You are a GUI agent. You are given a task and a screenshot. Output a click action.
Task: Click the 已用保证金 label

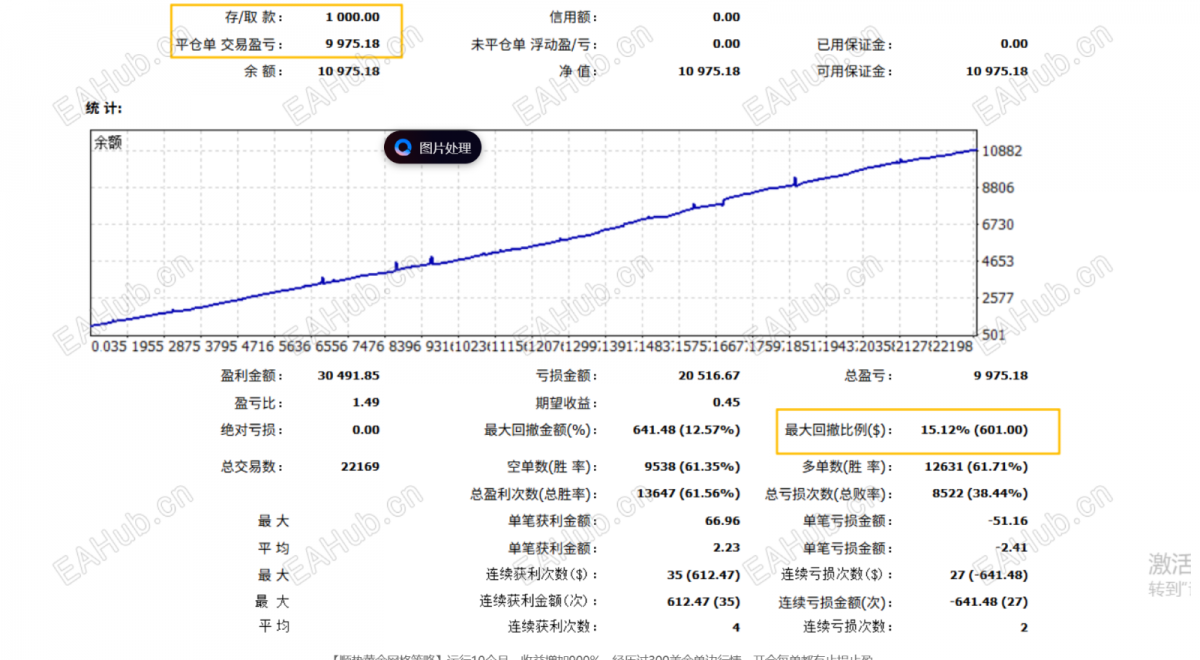855,44
